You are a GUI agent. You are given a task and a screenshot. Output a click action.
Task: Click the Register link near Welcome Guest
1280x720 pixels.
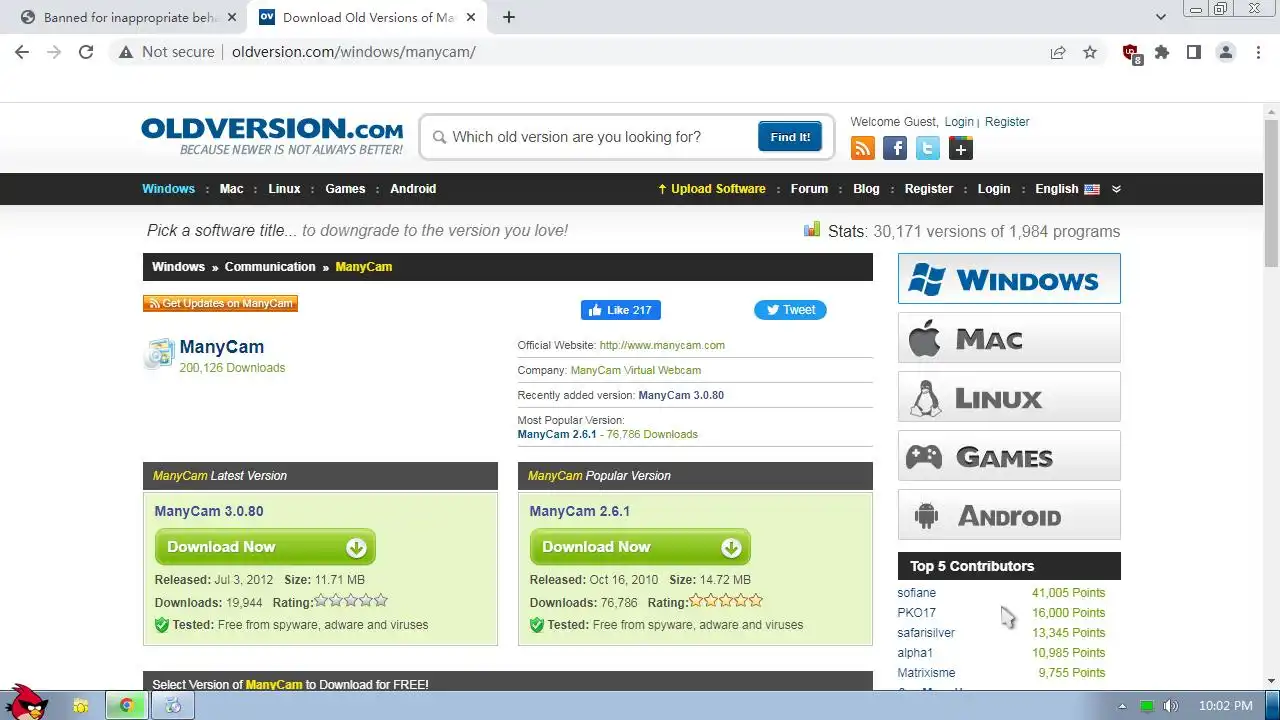coord(1007,122)
